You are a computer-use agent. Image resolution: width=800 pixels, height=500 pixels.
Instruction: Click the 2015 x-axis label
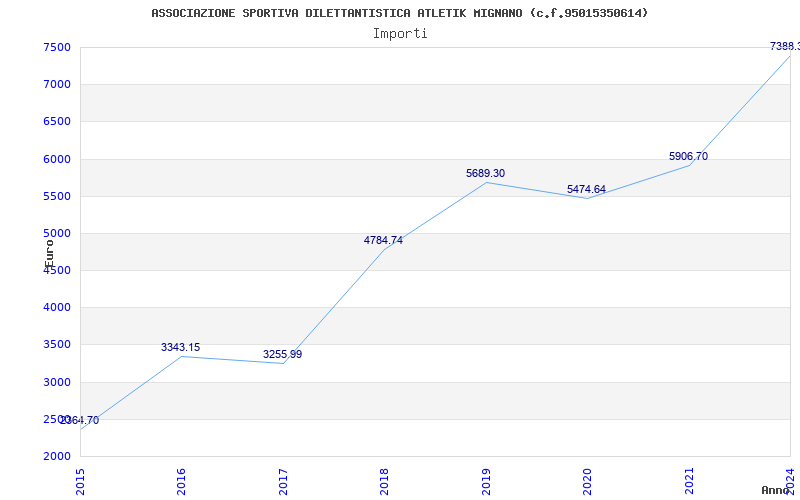80,481
